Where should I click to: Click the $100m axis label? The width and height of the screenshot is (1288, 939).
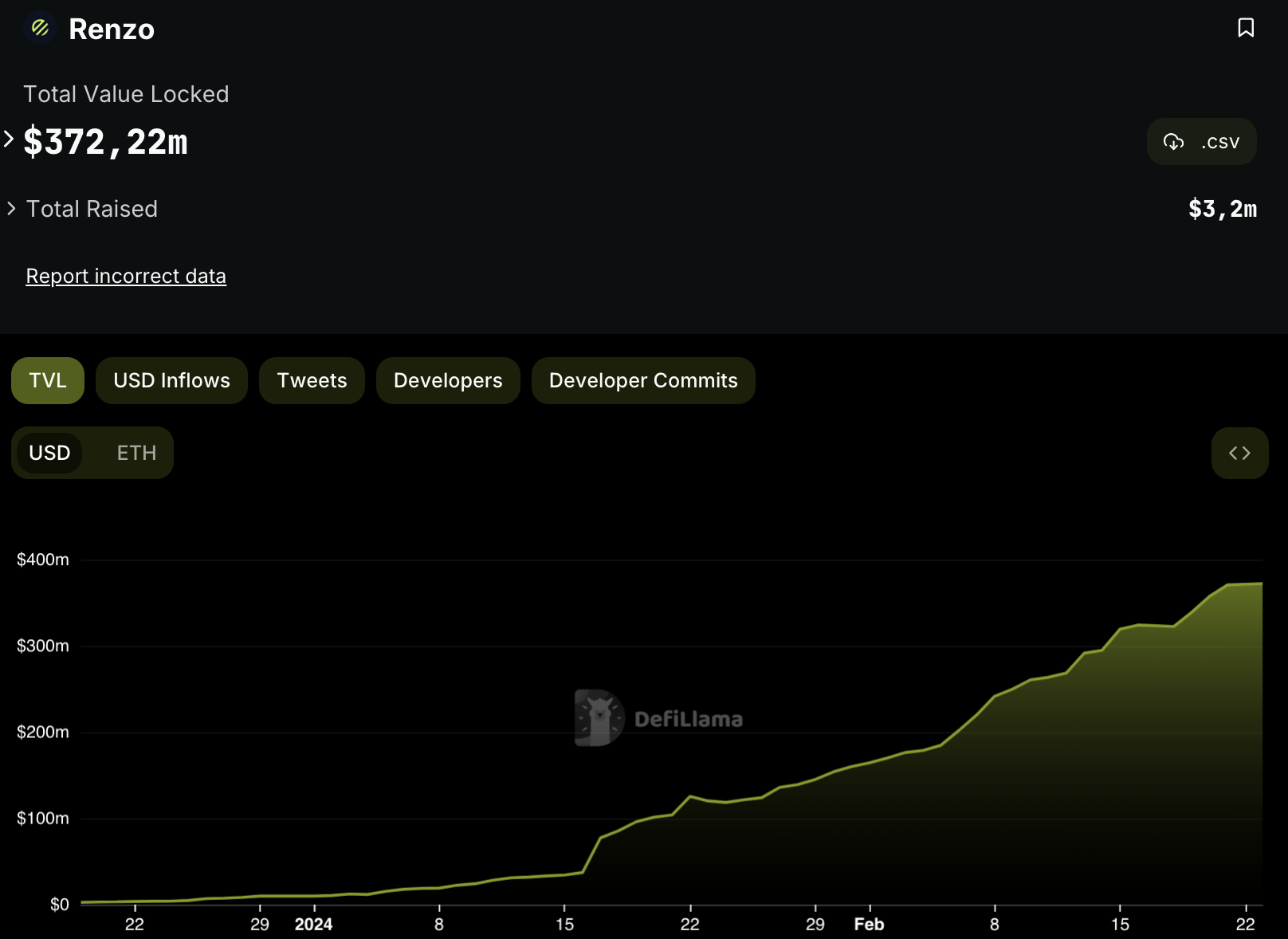click(43, 818)
